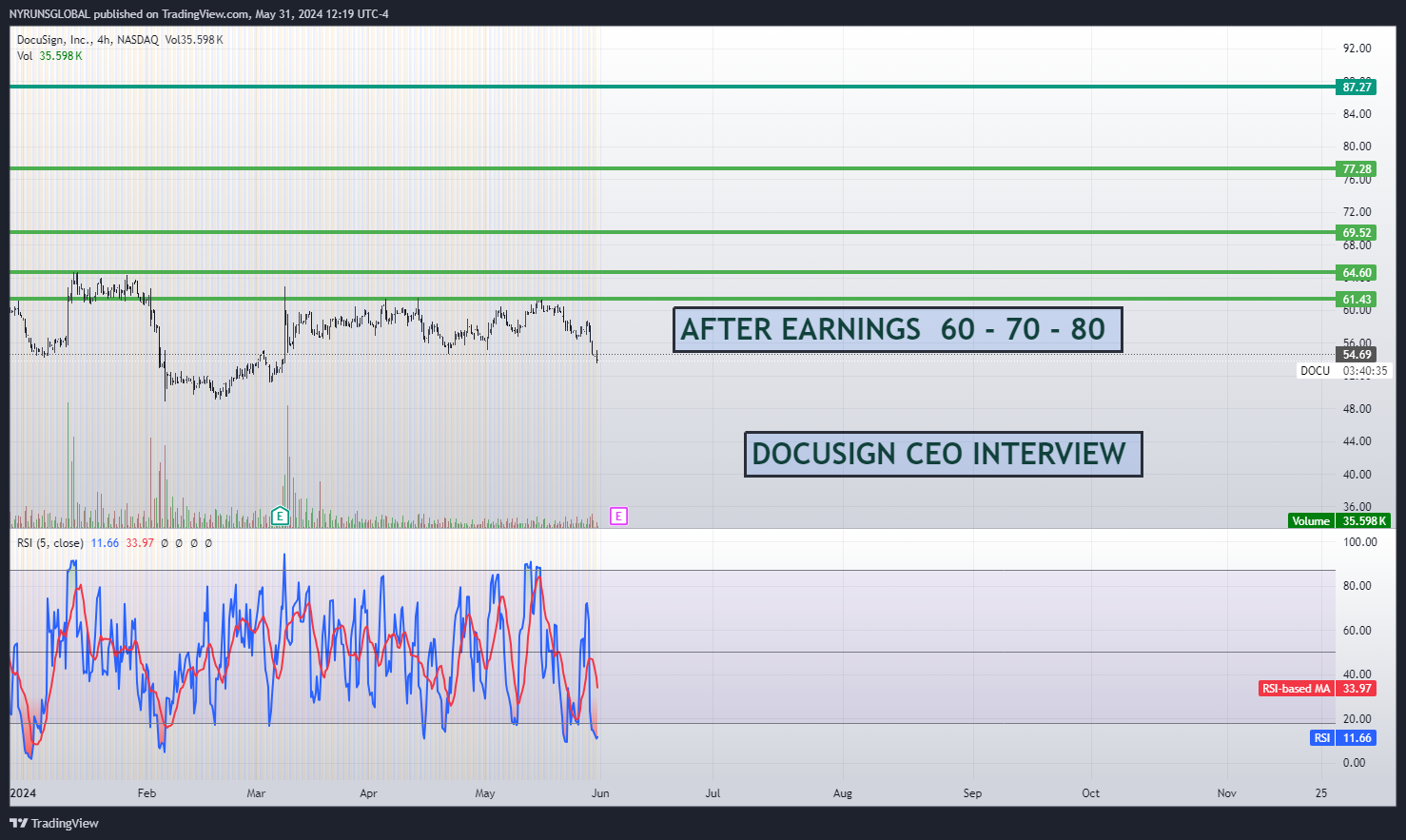Click the 100.00 tick on the RSI scale

click(1359, 542)
